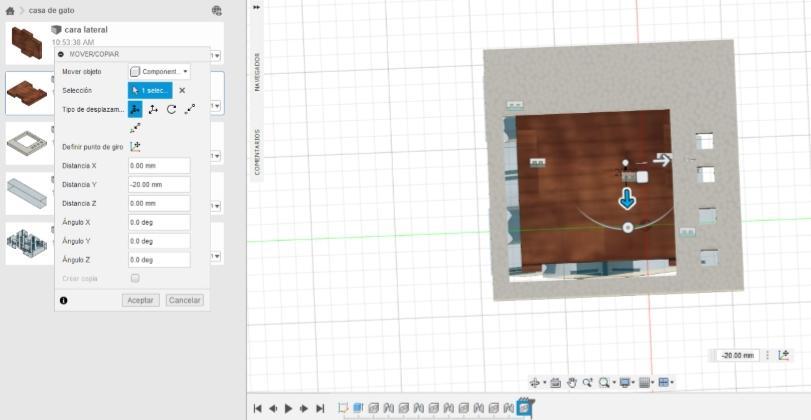Play the timeline
This screenshot has width=811, height=420.
pos(289,409)
